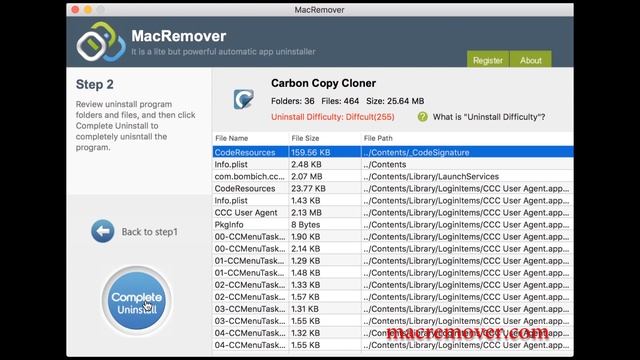The image size is (640, 360).
Task: Sort by the File Name column header
Action: pos(250,138)
